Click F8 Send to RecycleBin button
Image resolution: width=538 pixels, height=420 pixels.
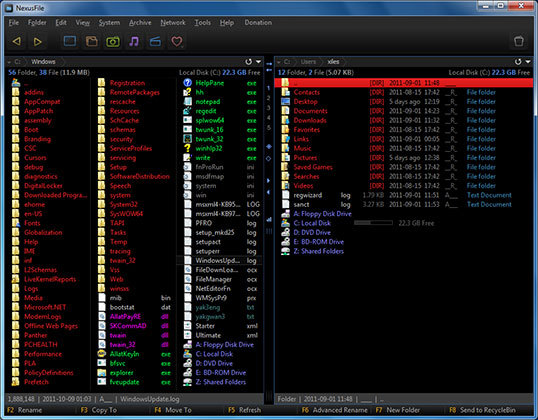pyautogui.click(x=482, y=410)
